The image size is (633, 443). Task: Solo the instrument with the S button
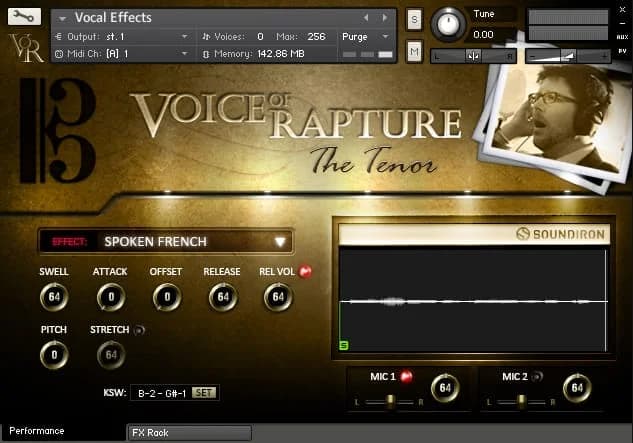(x=414, y=19)
